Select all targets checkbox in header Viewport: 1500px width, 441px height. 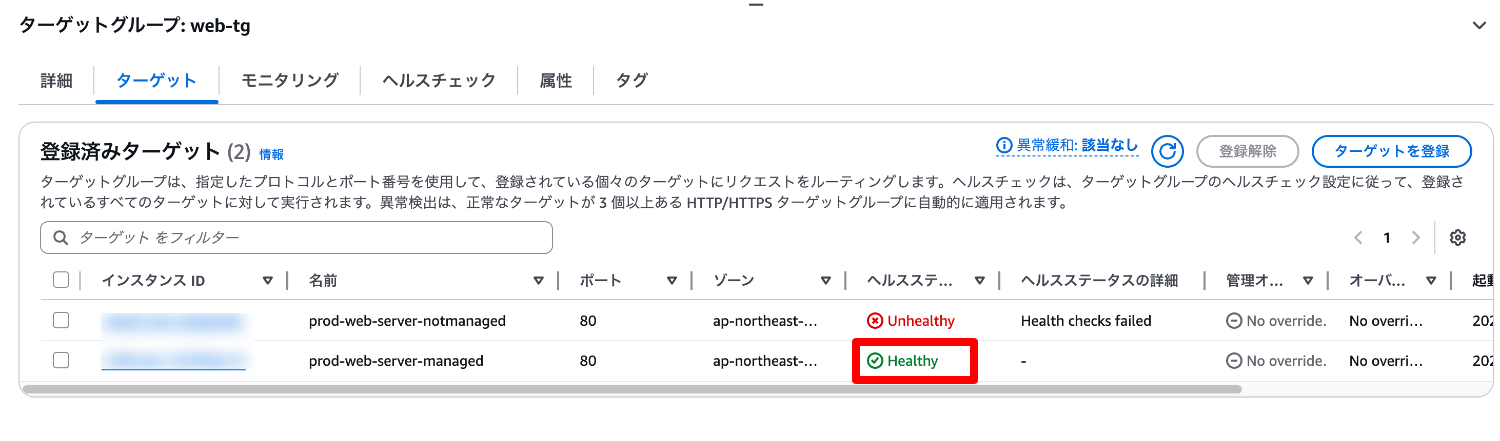(61, 280)
